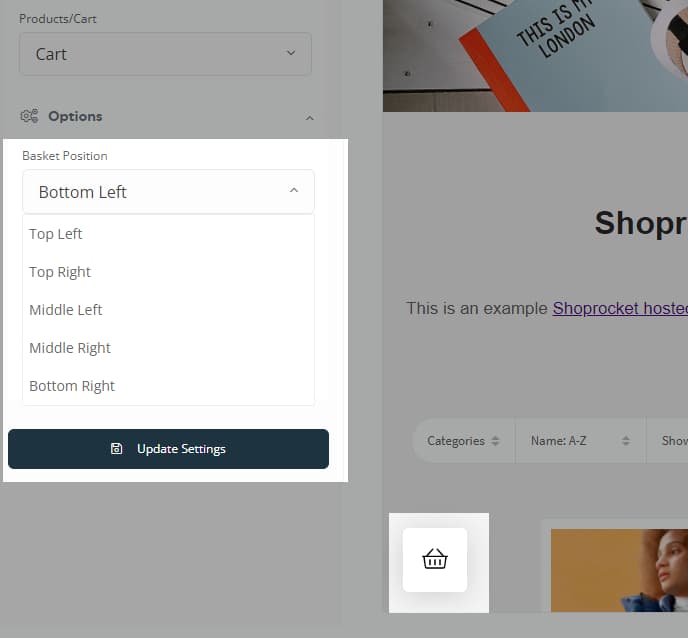Click the Name: A-Z sort arrows
Viewport: 688px width, 638px height.
tap(626, 441)
